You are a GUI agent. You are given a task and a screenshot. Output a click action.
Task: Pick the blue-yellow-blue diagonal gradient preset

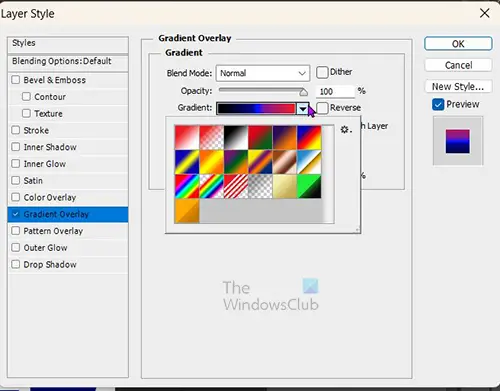(x=187, y=162)
